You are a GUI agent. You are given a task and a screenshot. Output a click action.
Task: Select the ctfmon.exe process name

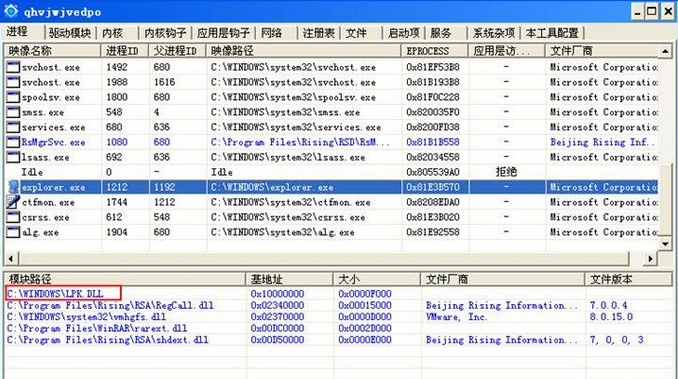[x=48, y=202]
